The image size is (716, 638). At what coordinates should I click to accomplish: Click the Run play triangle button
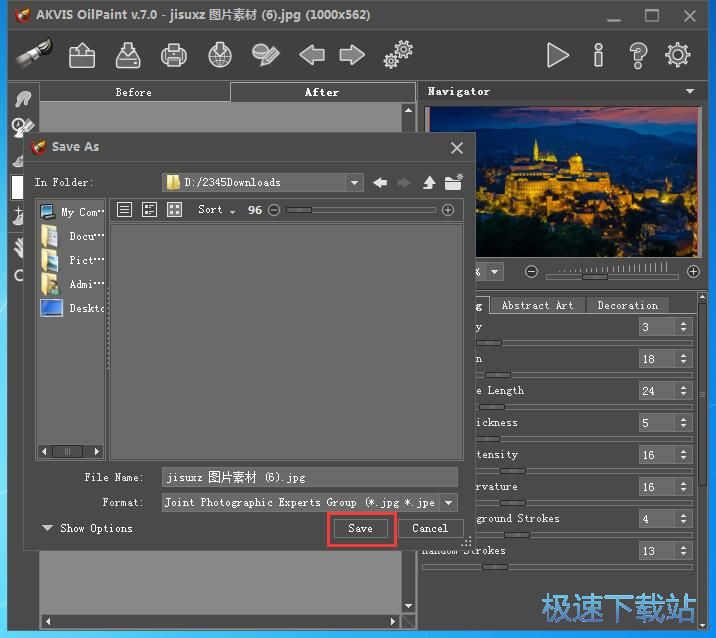[x=557, y=55]
